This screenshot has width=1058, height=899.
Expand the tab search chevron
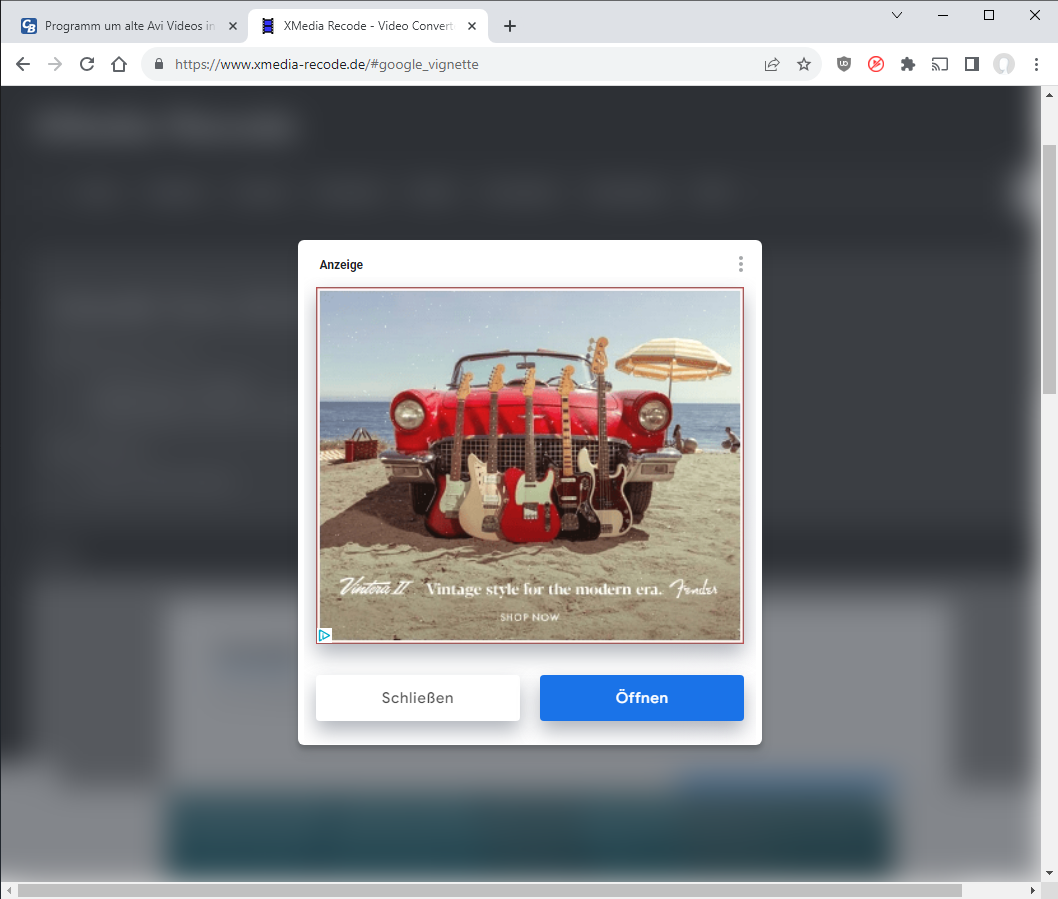tap(897, 15)
